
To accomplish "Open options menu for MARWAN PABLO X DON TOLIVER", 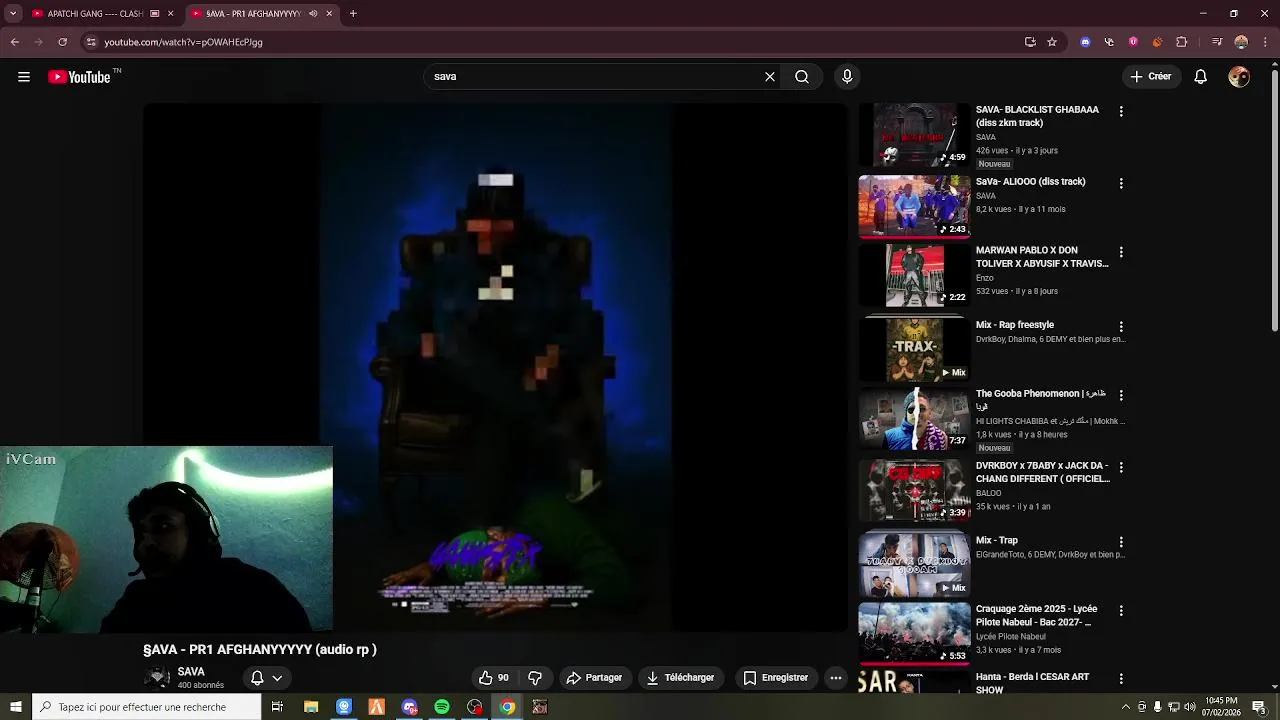I will point(1121,253).
